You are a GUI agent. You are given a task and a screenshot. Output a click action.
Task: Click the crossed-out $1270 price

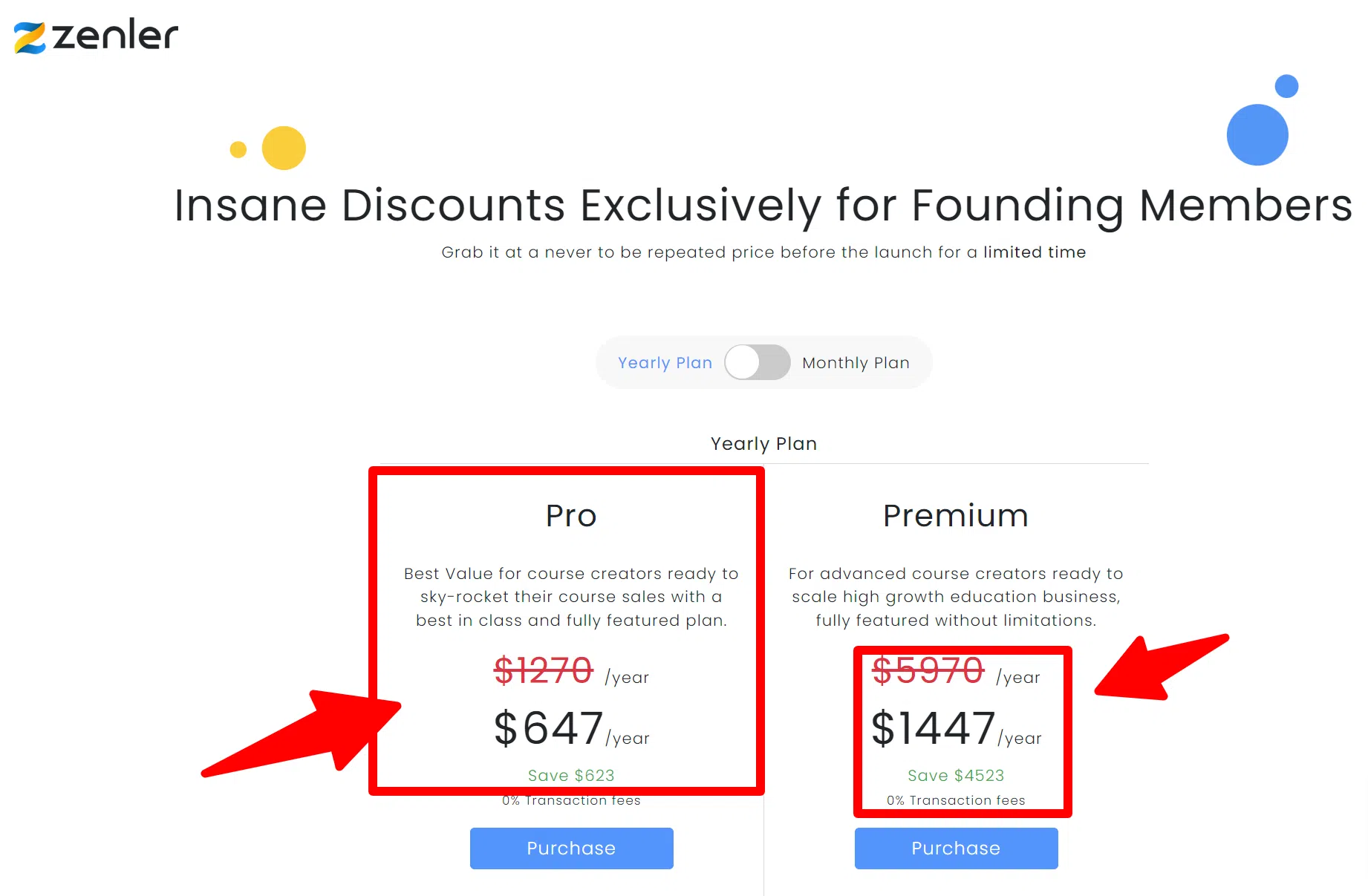[x=544, y=670]
